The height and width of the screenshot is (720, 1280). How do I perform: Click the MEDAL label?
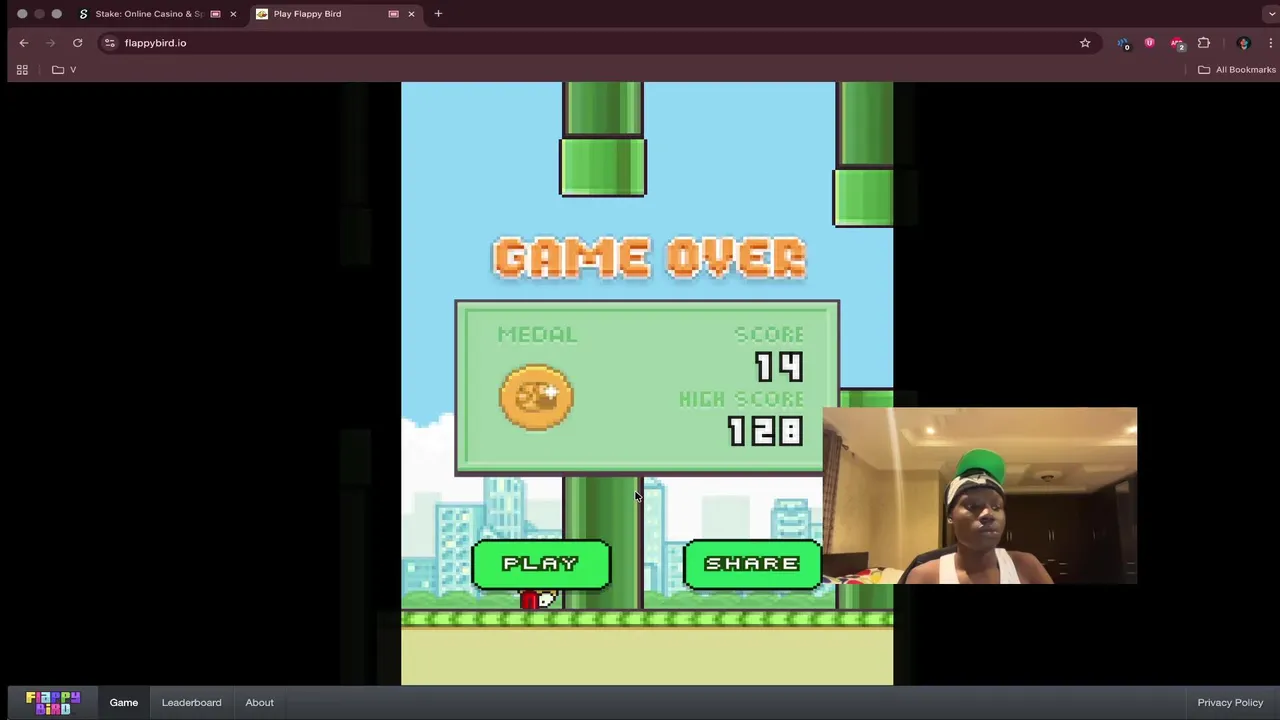[537, 334]
